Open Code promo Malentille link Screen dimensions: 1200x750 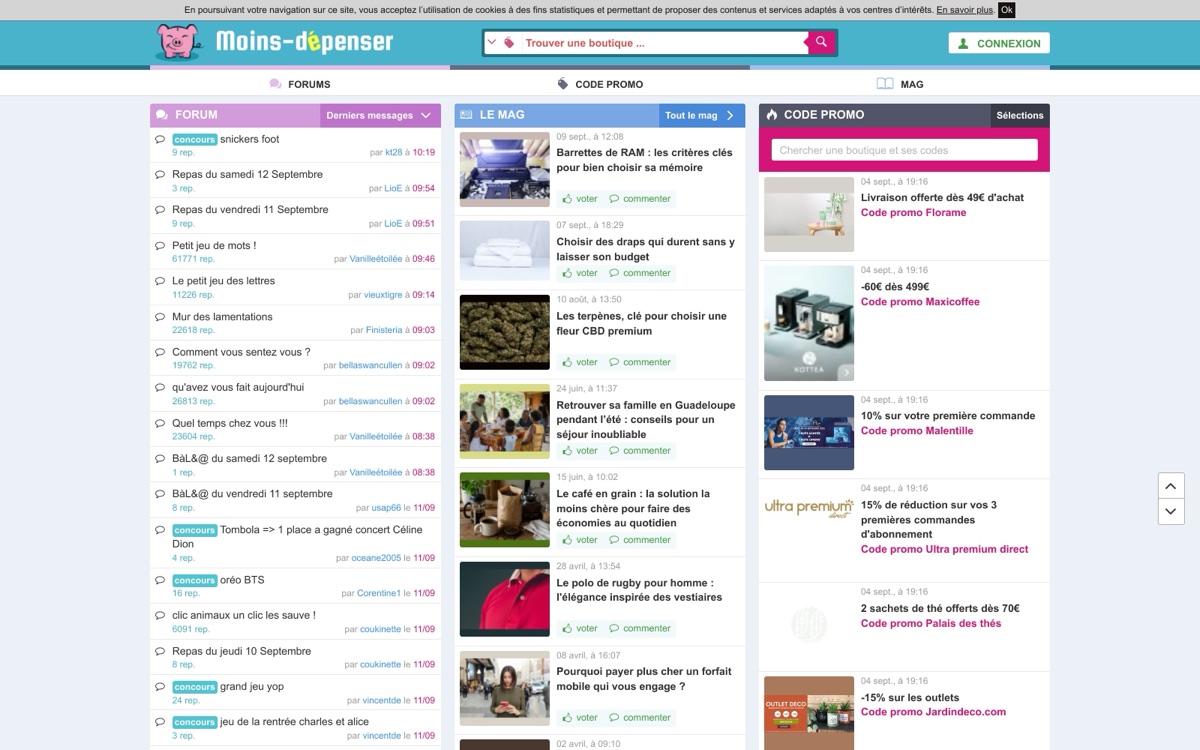click(917, 430)
